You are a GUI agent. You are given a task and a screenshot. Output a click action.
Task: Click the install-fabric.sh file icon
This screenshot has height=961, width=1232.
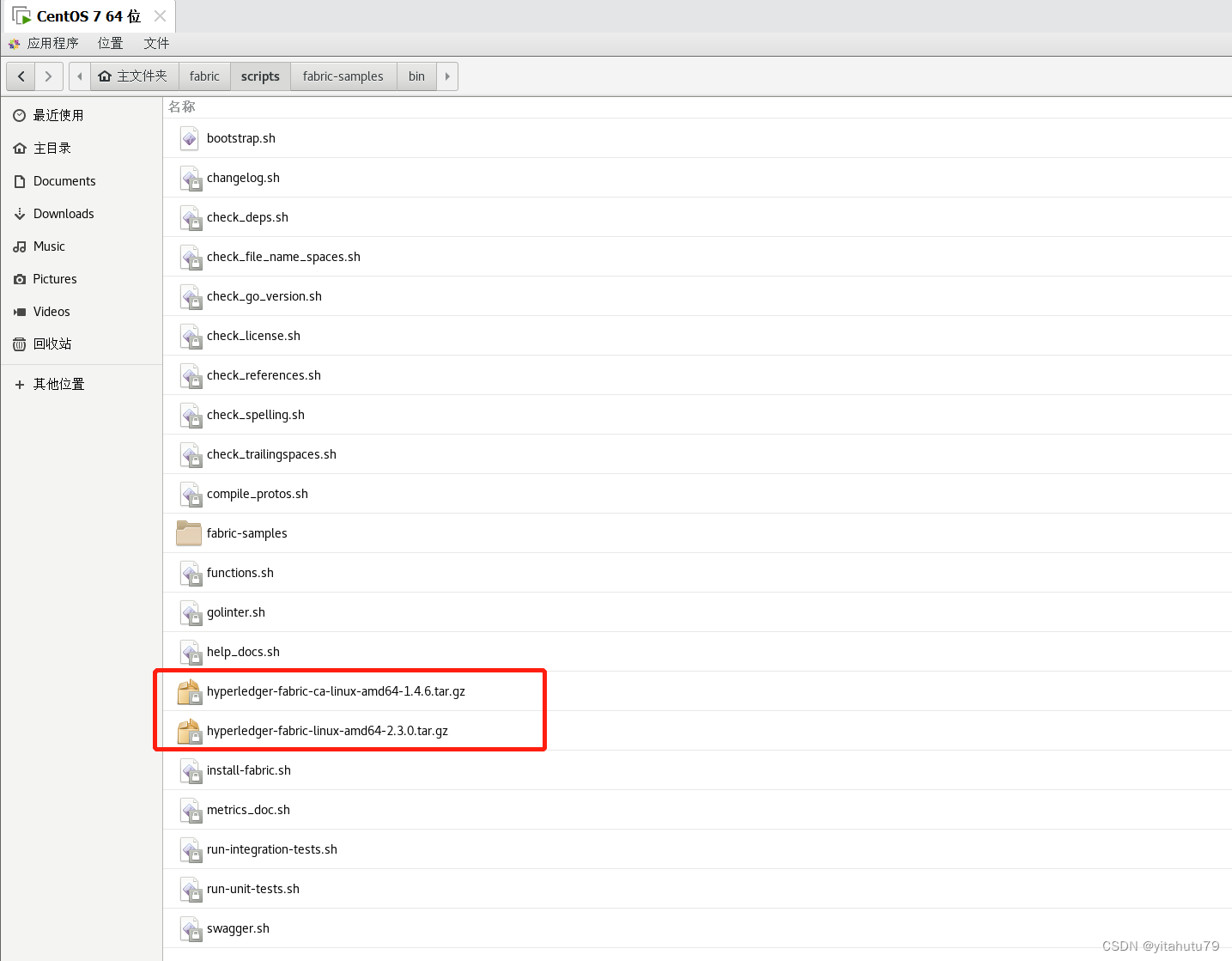tap(190, 770)
